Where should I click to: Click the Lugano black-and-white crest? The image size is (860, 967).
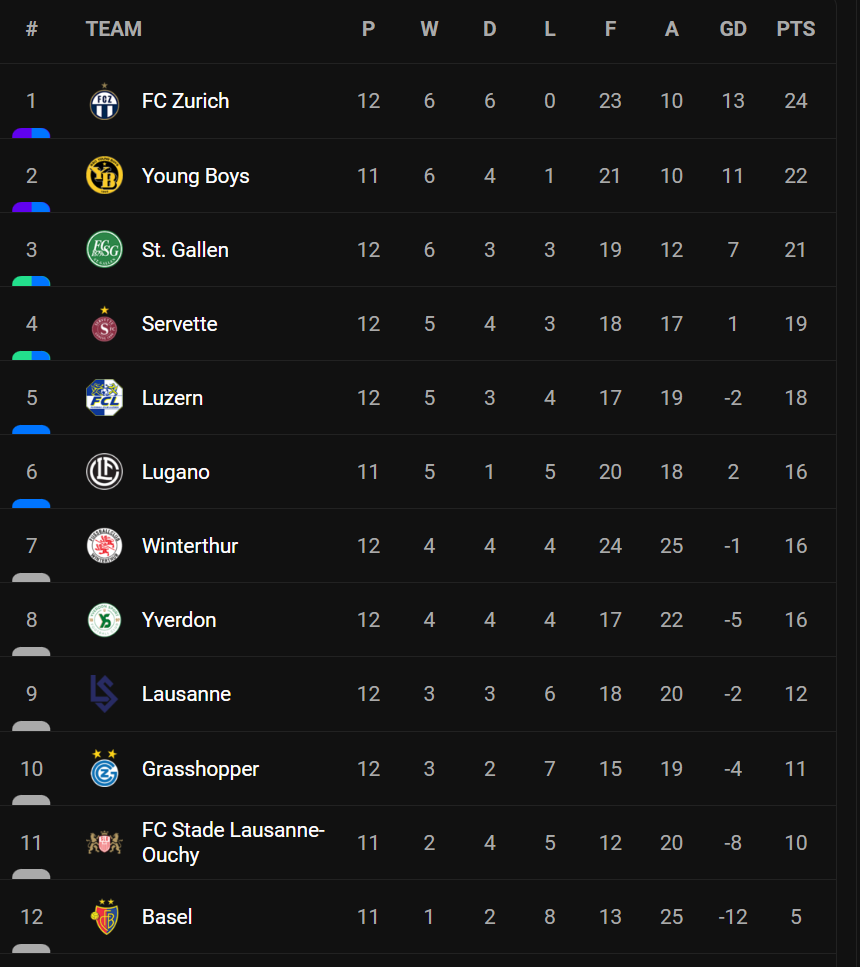click(x=104, y=472)
